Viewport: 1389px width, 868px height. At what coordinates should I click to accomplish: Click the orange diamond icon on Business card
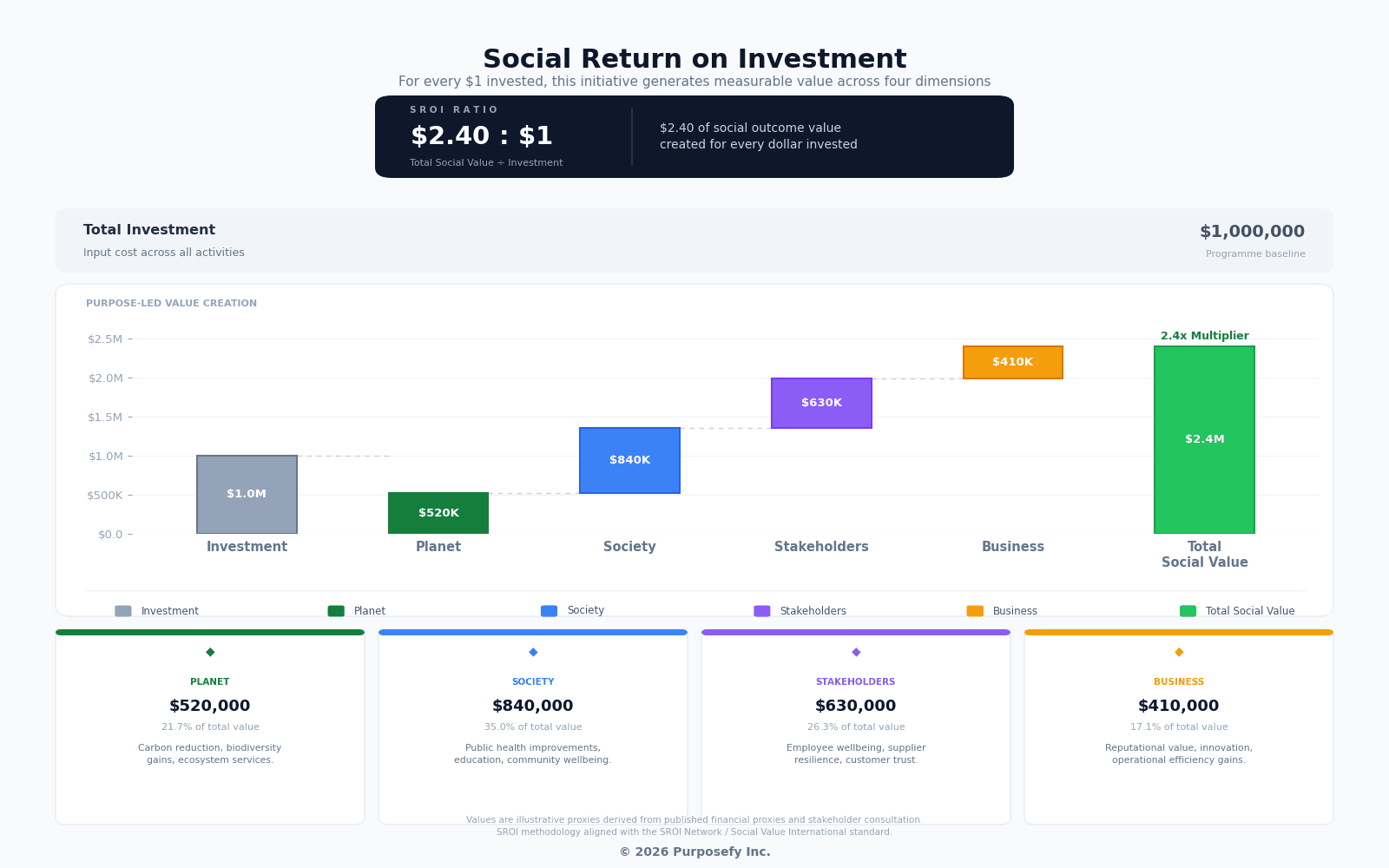tap(1179, 652)
